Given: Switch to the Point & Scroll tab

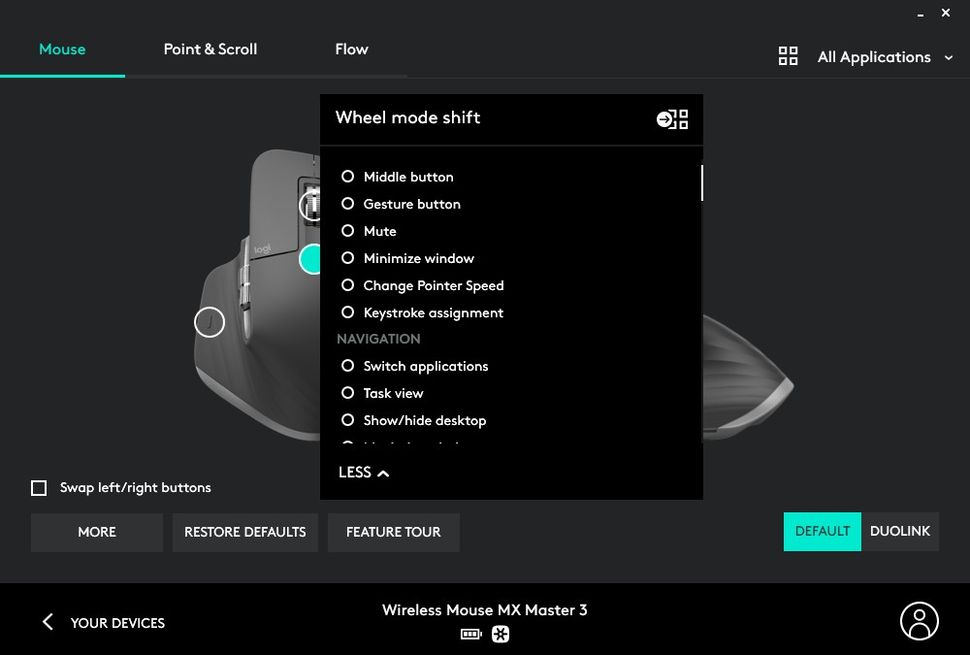Looking at the screenshot, I should click(x=210, y=49).
